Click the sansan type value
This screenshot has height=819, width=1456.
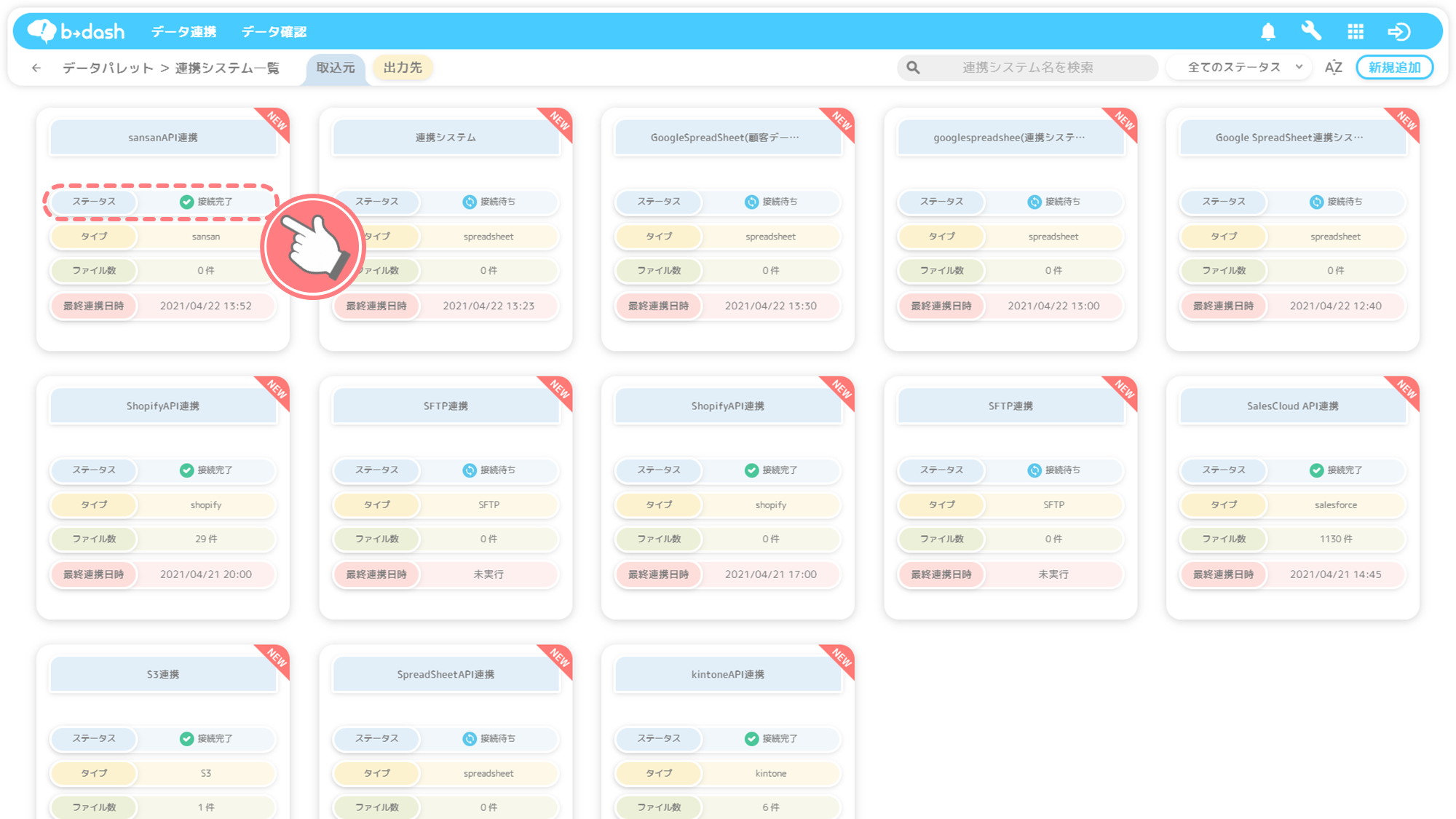(206, 237)
